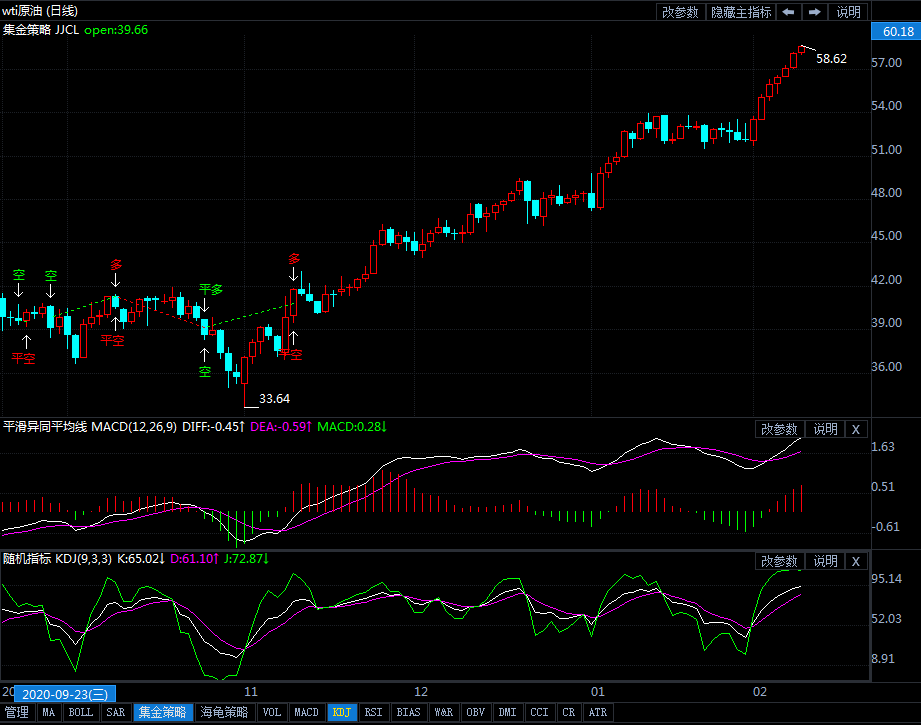921x725 pixels.
Task: Open 管理 indicator management
Action: click(17, 713)
